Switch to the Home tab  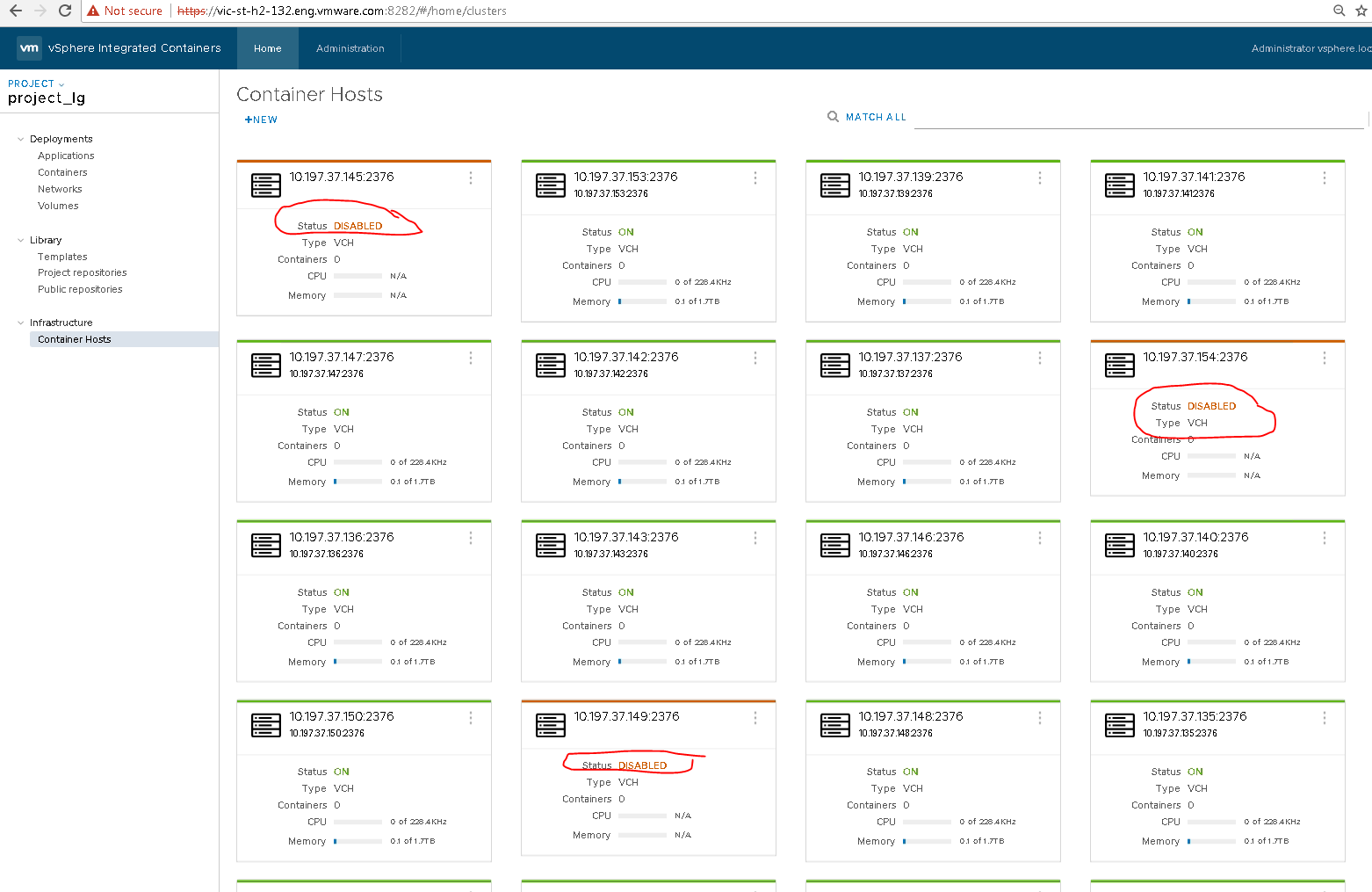[x=268, y=48]
